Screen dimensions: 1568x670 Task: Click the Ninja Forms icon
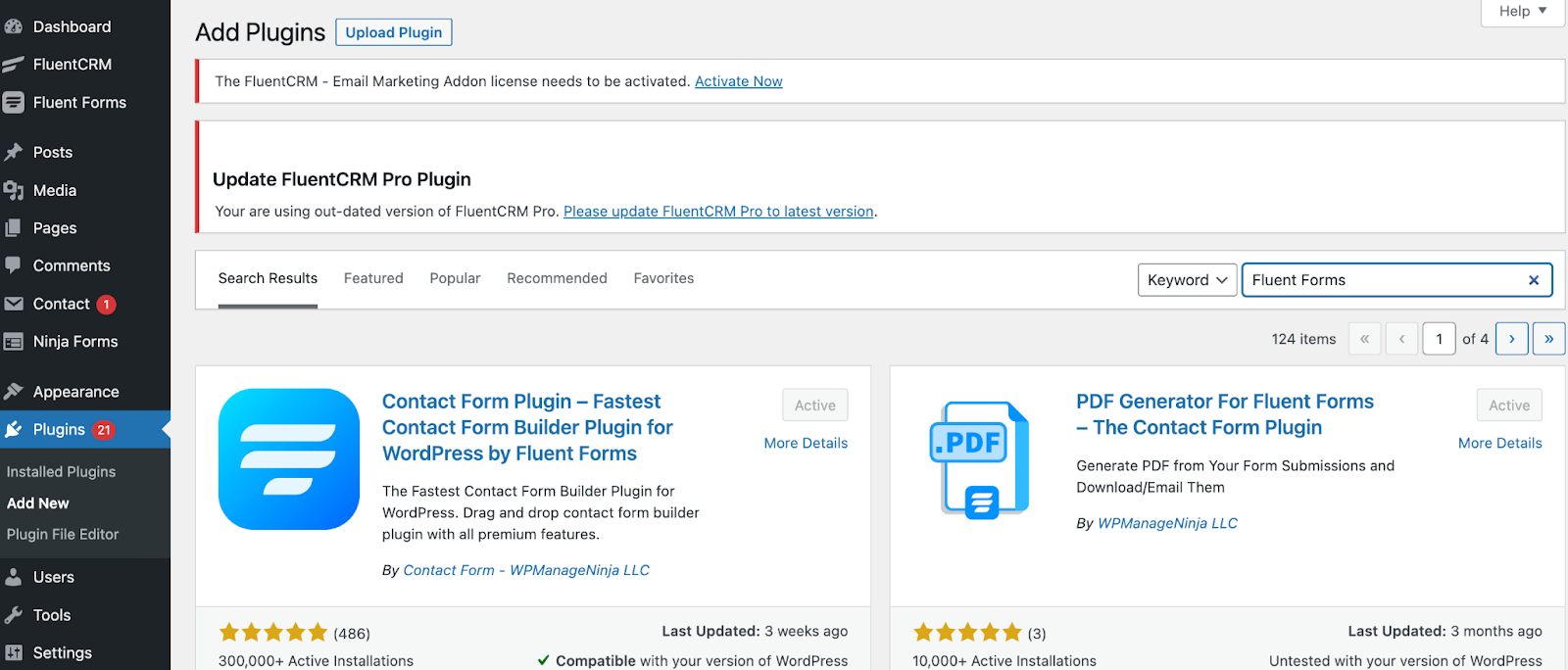coord(14,342)
